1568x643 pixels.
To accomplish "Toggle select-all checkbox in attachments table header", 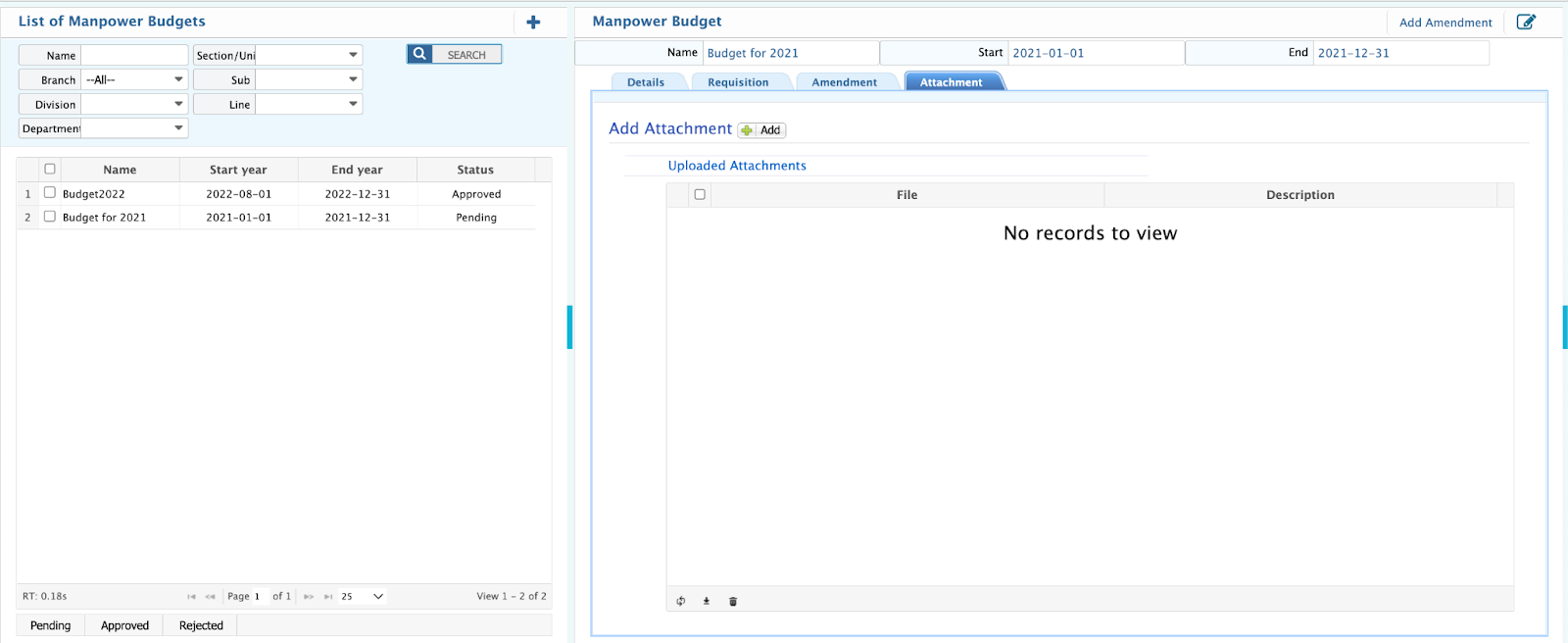I will pyautogui.click(x=700, y=194).
